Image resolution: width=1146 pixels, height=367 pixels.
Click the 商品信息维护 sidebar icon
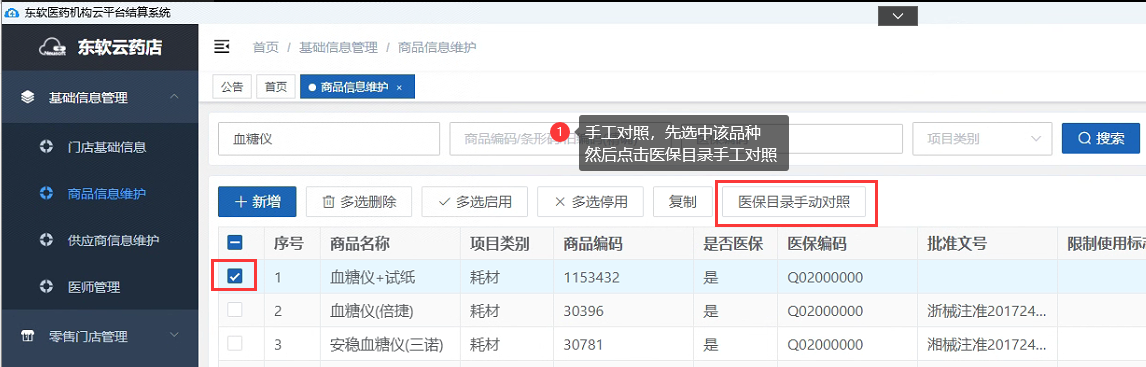(x=46, y=194)
